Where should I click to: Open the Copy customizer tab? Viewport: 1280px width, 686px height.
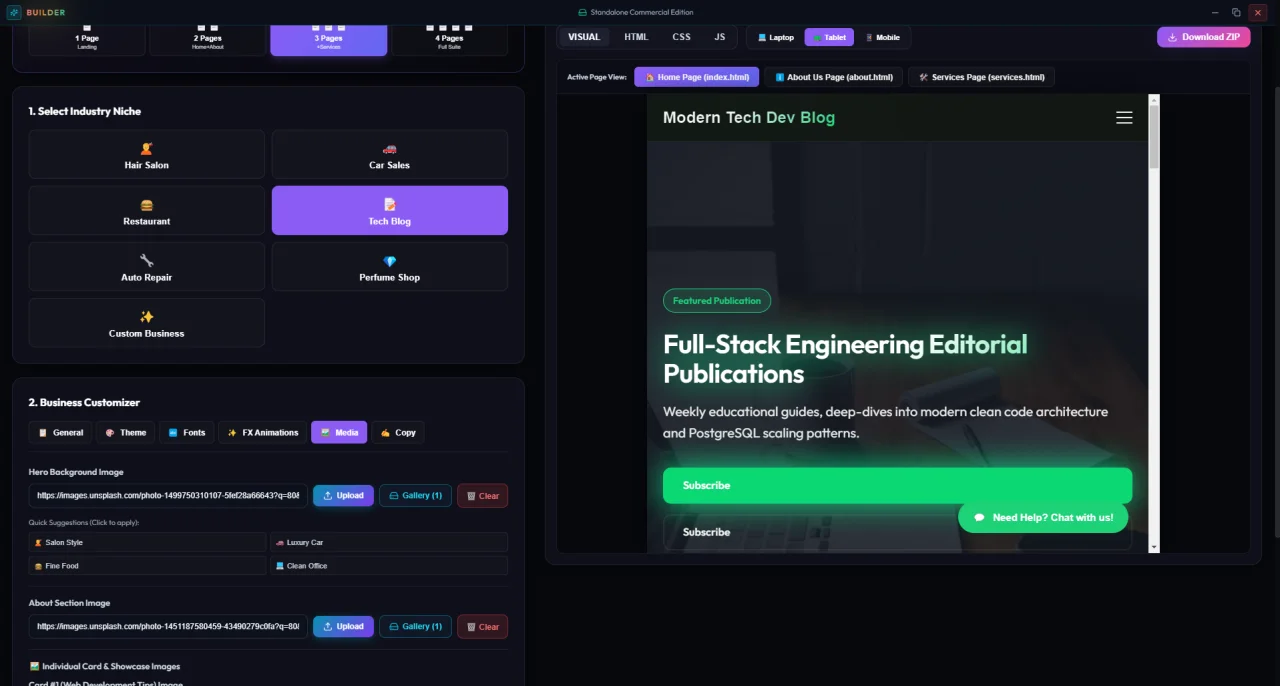pyautogui.click(x=397, y=432)
